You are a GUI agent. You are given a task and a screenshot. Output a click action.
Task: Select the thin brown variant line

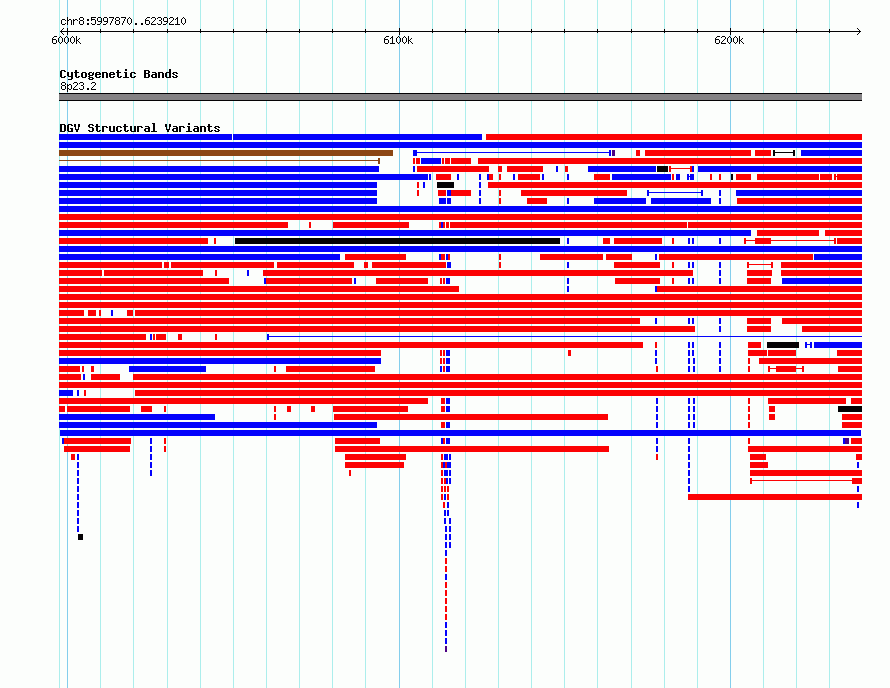click(220, 161)
